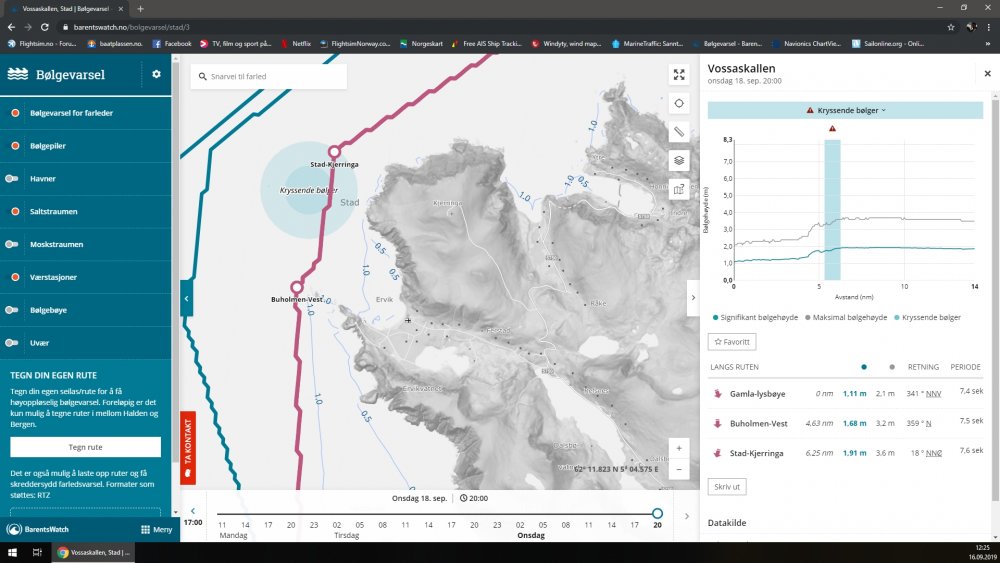The width and height of the screenshot is (1000, 563).
Task: Click the Gamla-lysbøye waypoint icon
Action: click(x=717, y=393)
